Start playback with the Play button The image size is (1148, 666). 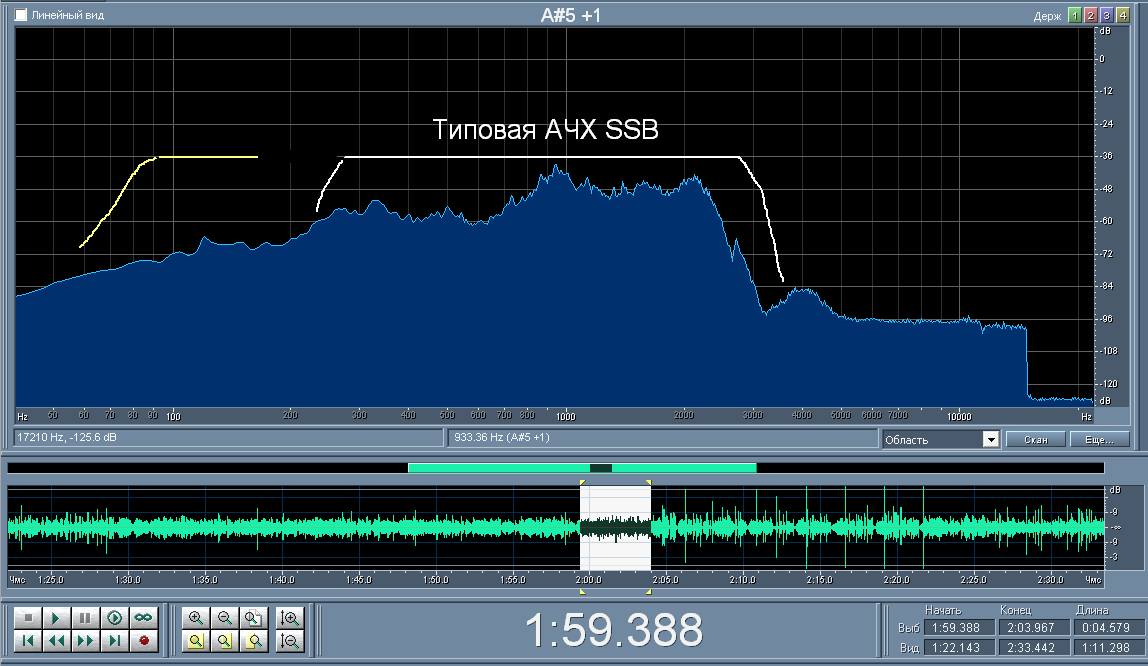coord(56,618)
